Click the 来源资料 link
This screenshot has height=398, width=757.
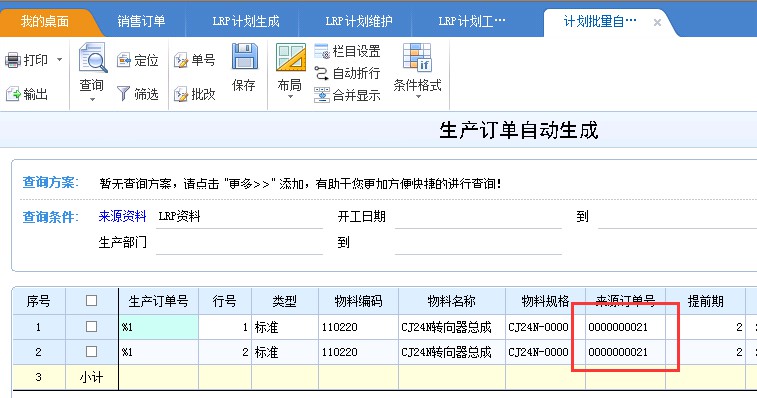point(122,216)
